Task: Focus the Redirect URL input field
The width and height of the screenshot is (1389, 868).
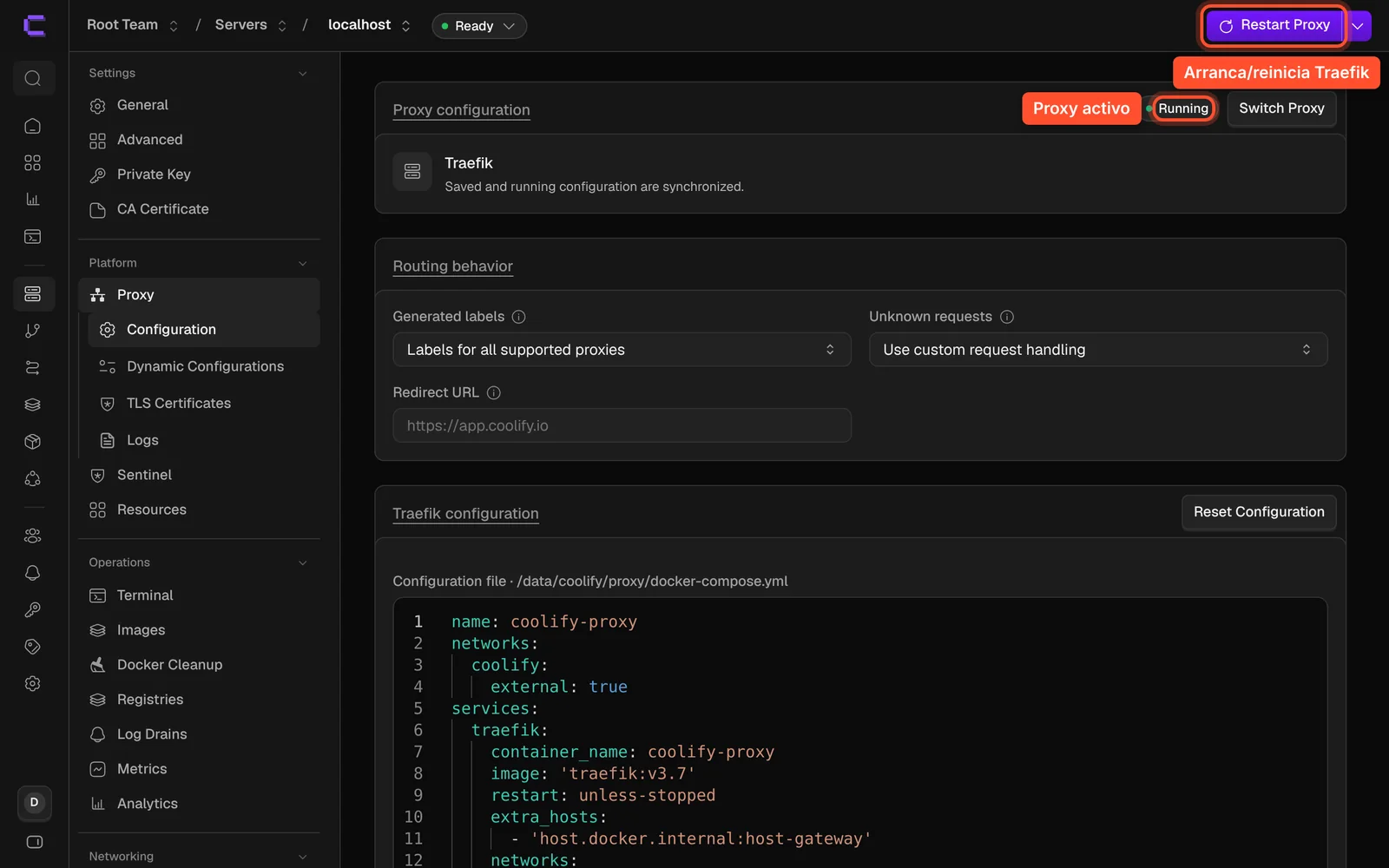Action: pyautogui.click(x=622, y=425)
